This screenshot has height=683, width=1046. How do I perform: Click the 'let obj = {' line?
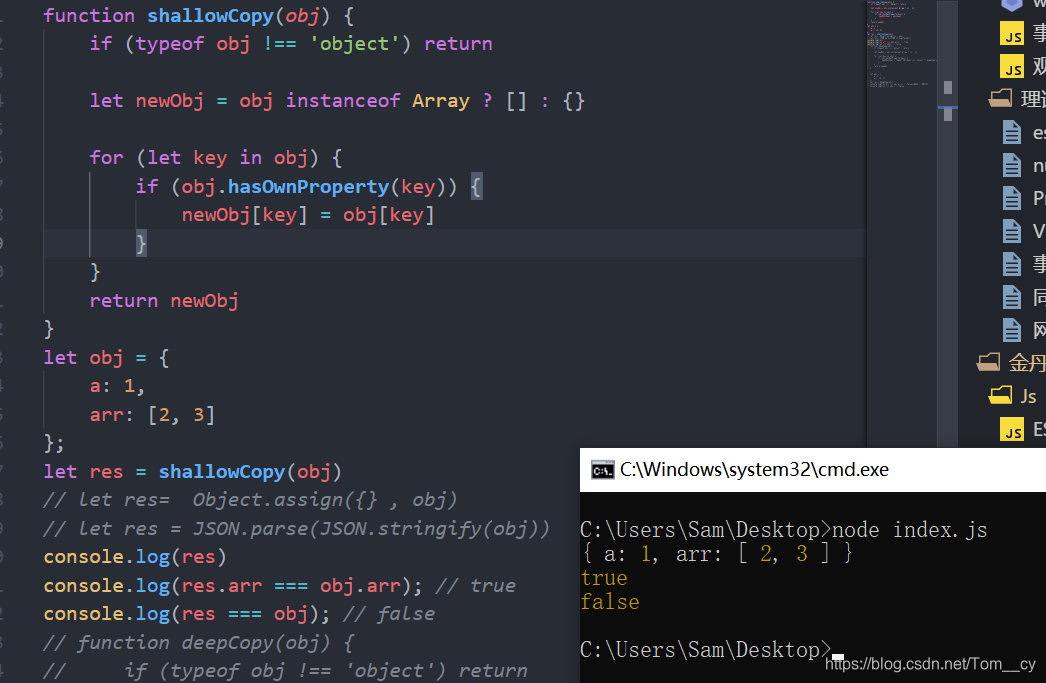coord(107,358)
